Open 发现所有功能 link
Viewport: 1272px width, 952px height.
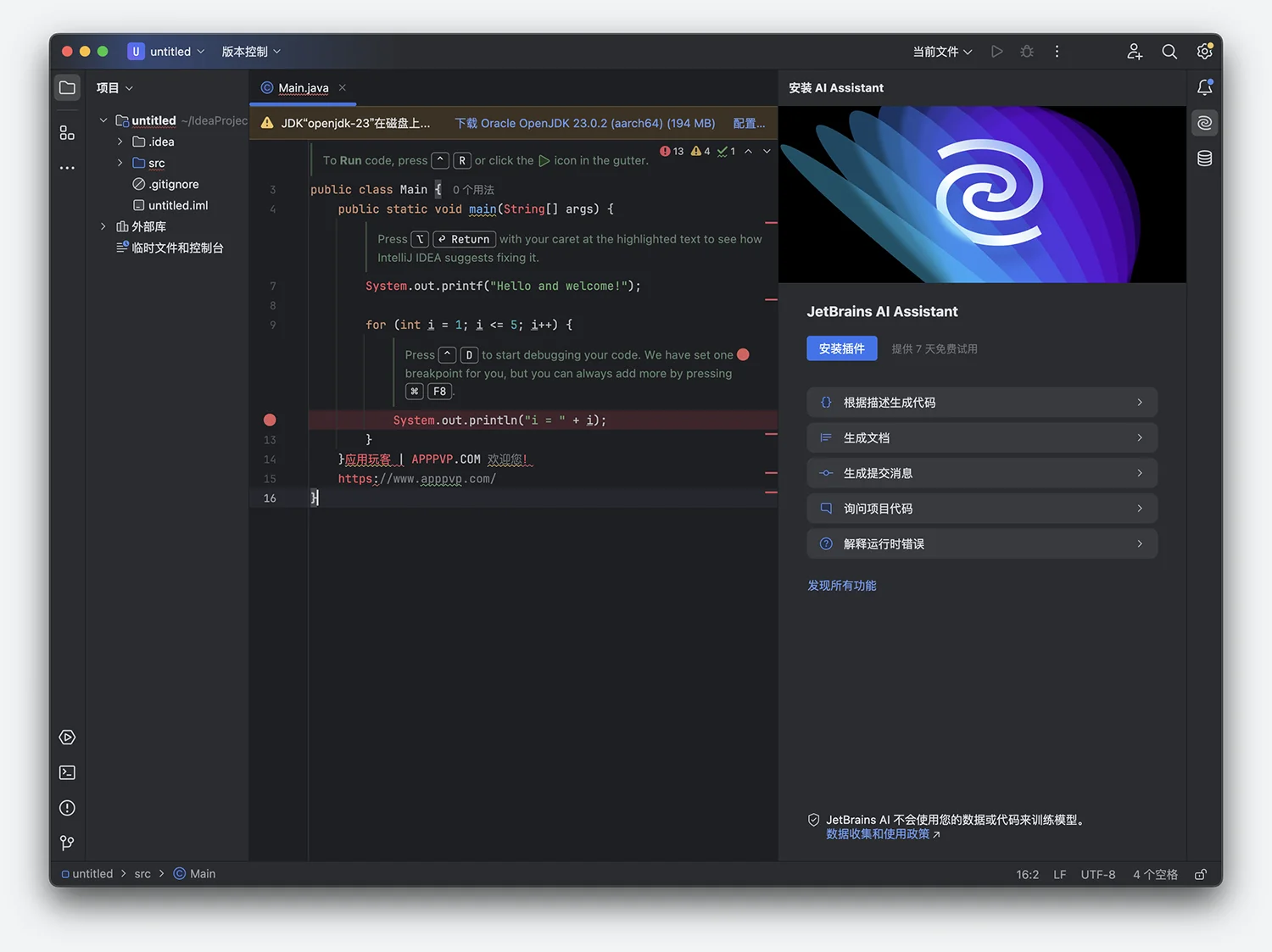[x=842, y=586]
